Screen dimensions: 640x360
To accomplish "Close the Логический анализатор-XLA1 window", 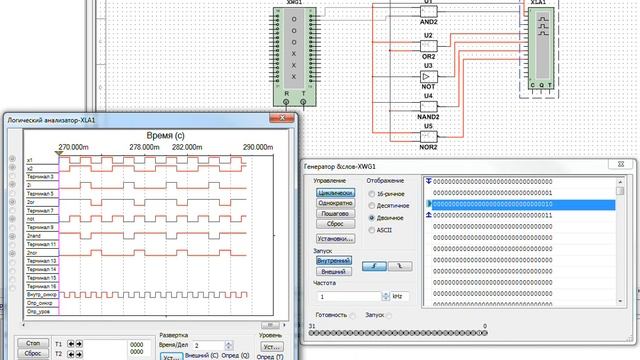I will click(282, 118).
